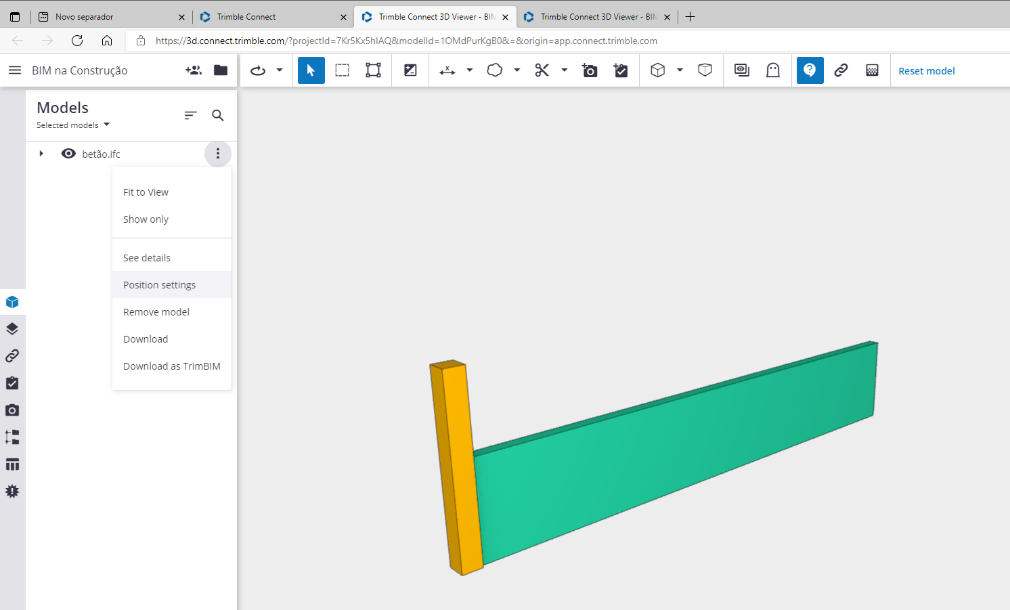Choose the clip plane scissors tool
The image size is (1010, 610).
542,71
